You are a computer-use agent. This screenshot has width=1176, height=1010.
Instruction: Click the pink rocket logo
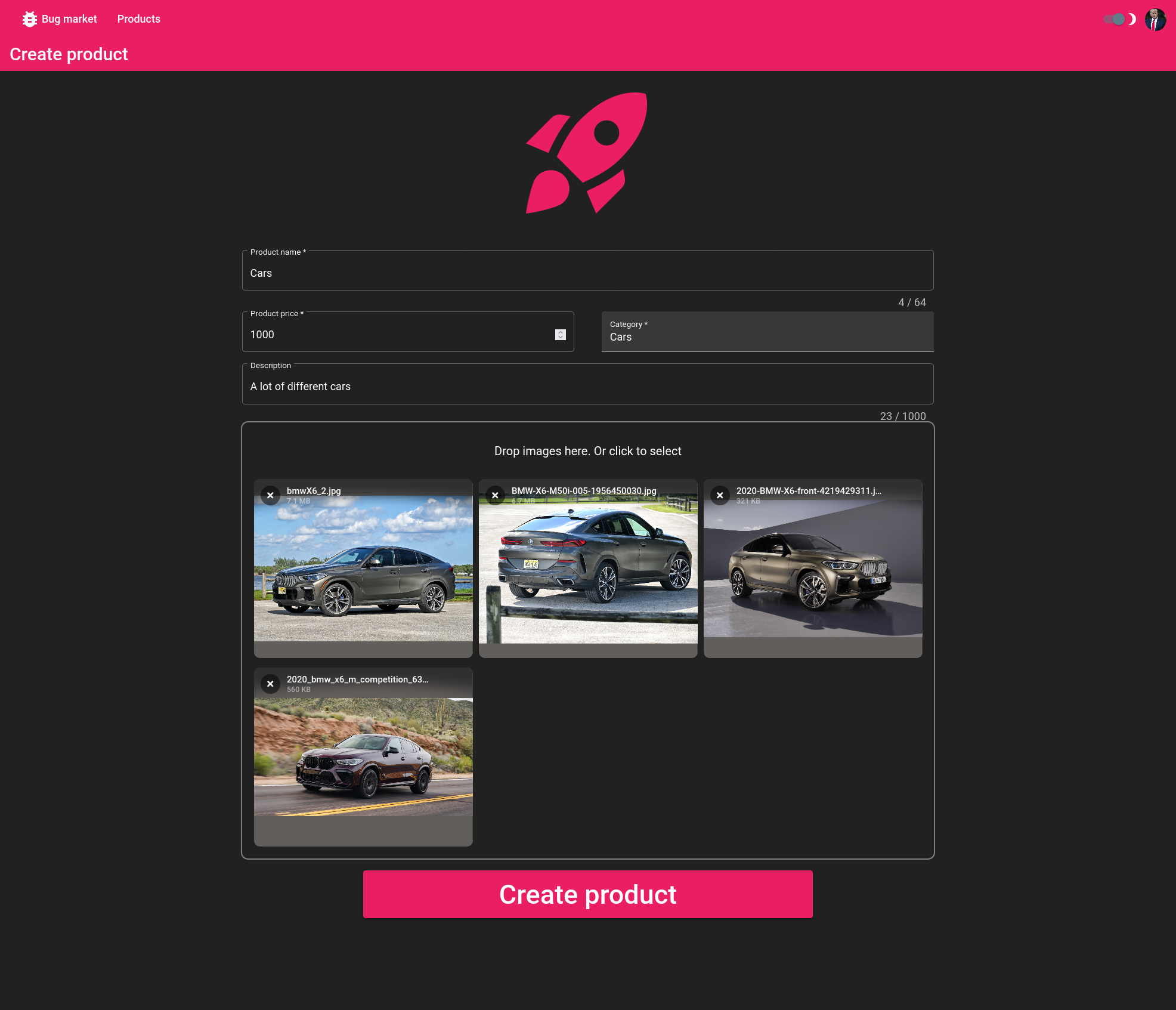pos(587,153)
